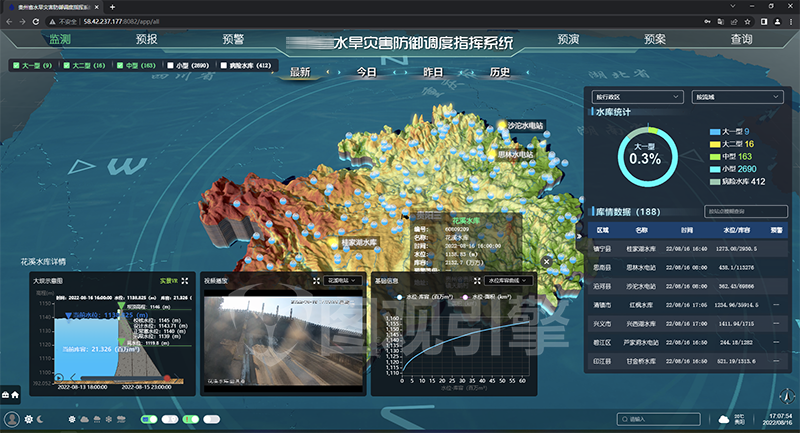This screenshot has width=800, height=433.
Task: Open the 按流域 dropdown
Action: (737, 97)
